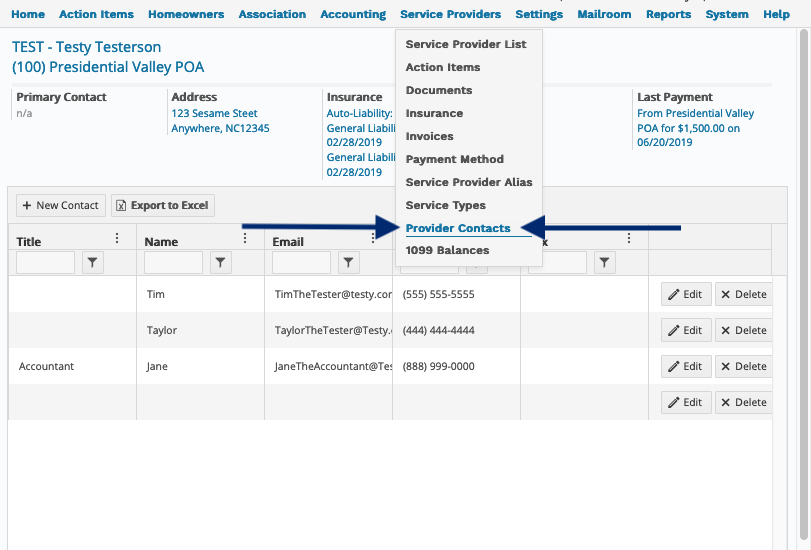This screenshot has width=811, height=550.
Task: Select Service Provider List from dropdown
Action: tap(466, 44)
